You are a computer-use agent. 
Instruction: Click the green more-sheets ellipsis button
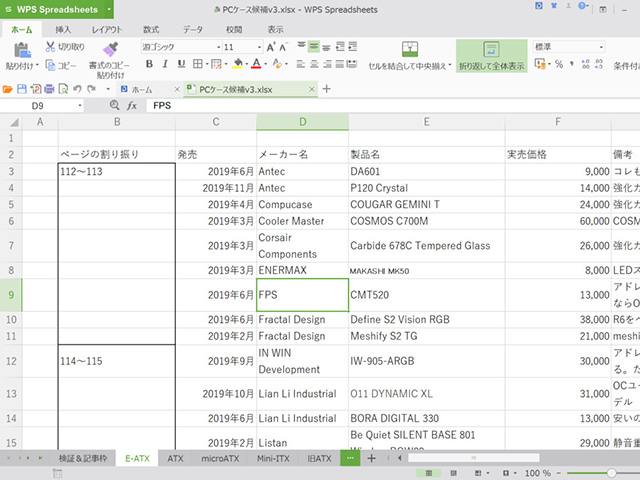pos(350,458)
